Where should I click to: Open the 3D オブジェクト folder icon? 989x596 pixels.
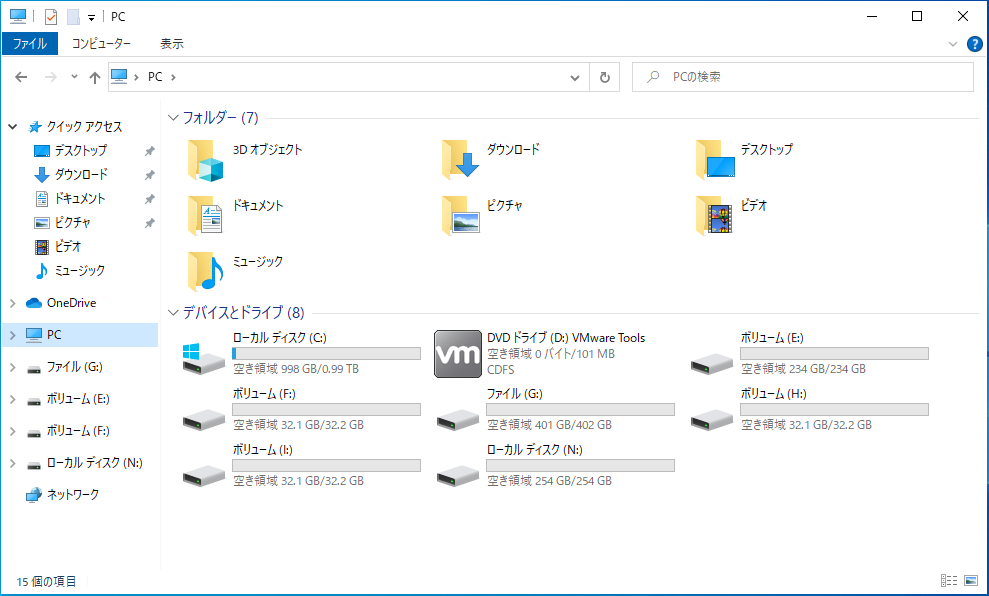(x=206, y=161)
